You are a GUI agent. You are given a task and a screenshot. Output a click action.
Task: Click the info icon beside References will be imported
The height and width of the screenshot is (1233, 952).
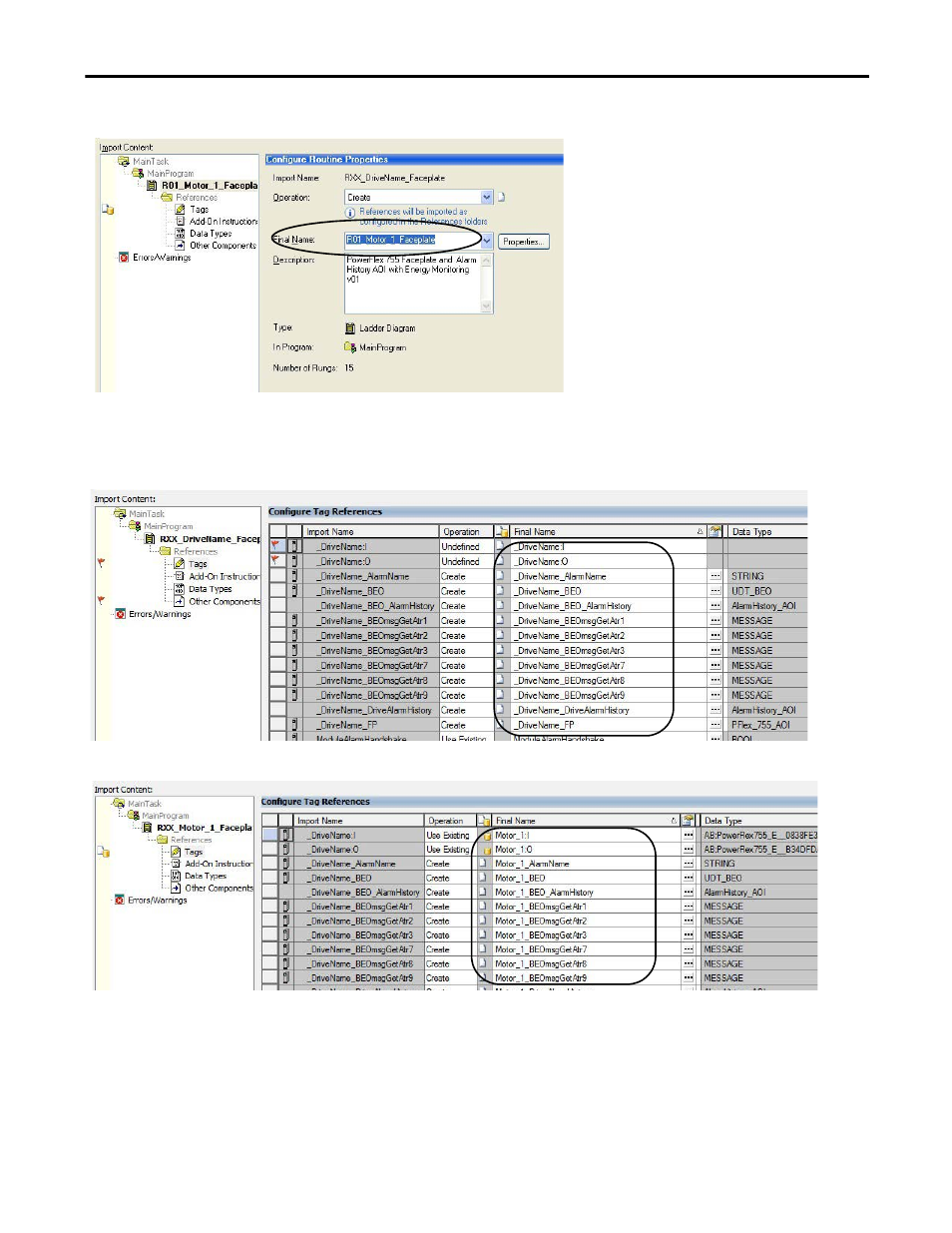(350, 213)
